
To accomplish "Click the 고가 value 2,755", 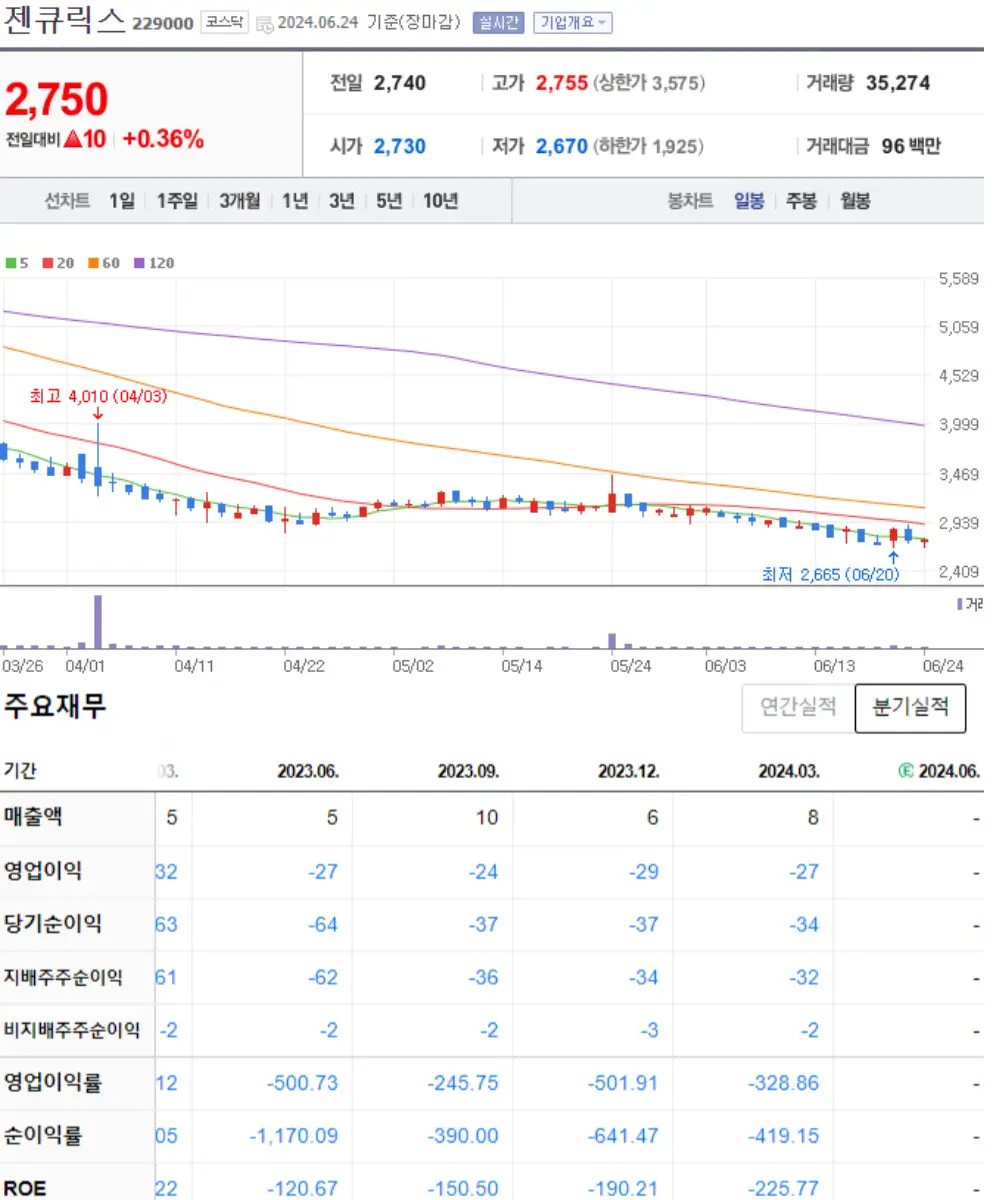I will (x=562, y=83).
